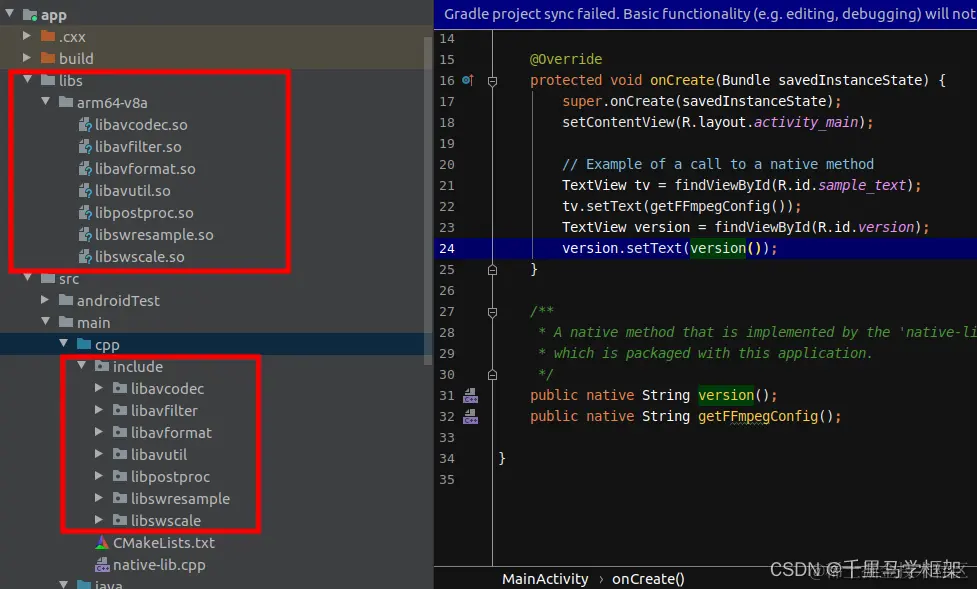Click onCreate() in the breadcrumb bar

click(648, 578)
